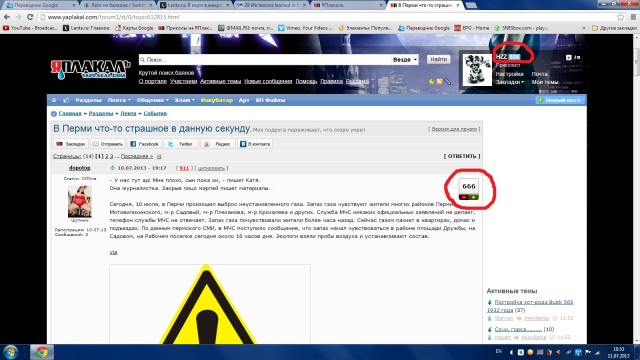
Task: Click the browser Back arrow
Action: click(x=7, y=17)
